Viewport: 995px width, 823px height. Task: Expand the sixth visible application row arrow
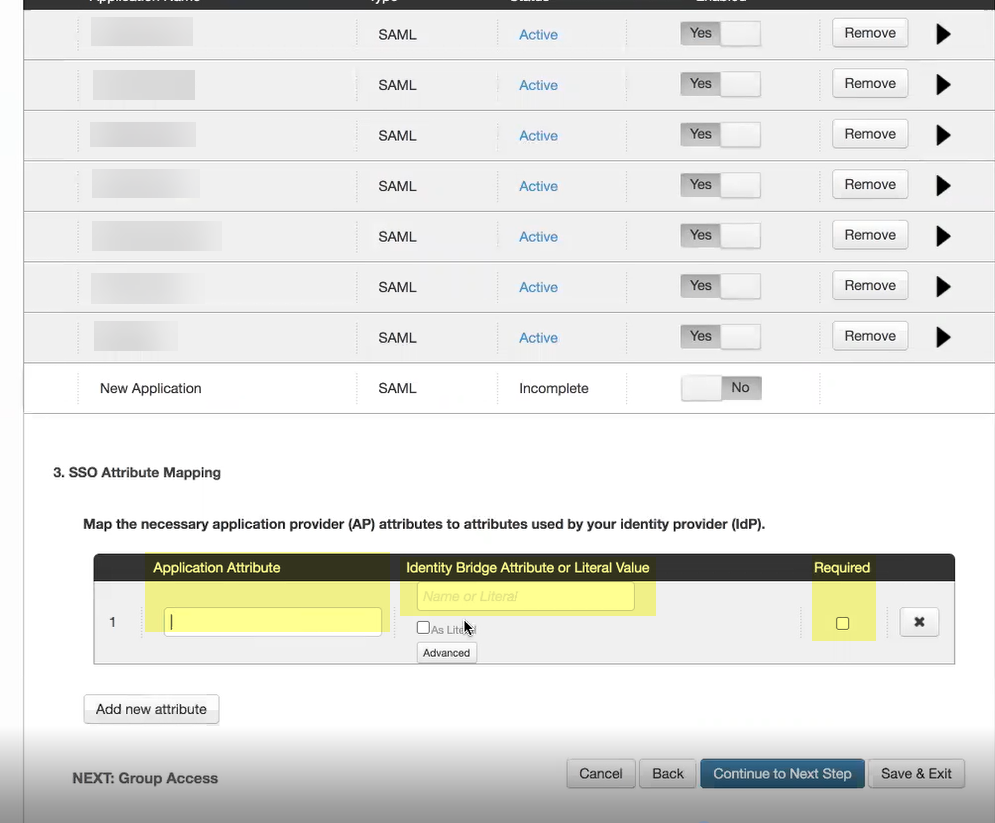coord(943,287)
